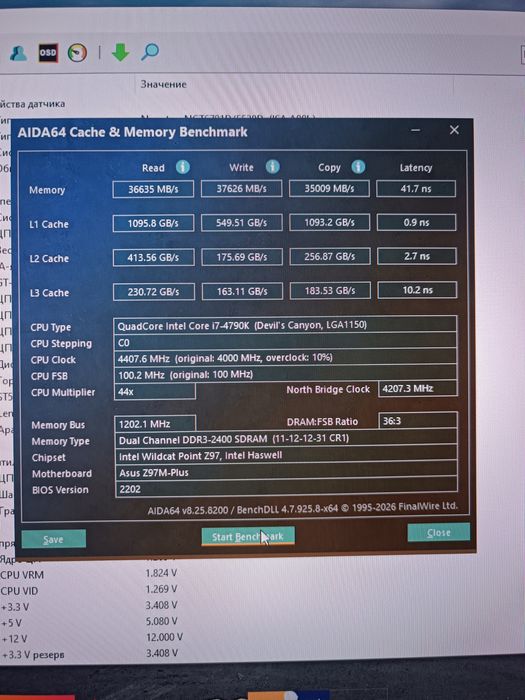This screenshot has height=700, width=525.
Task: Select Memory copy value 35009 MB/s
Action: point(329,188)
